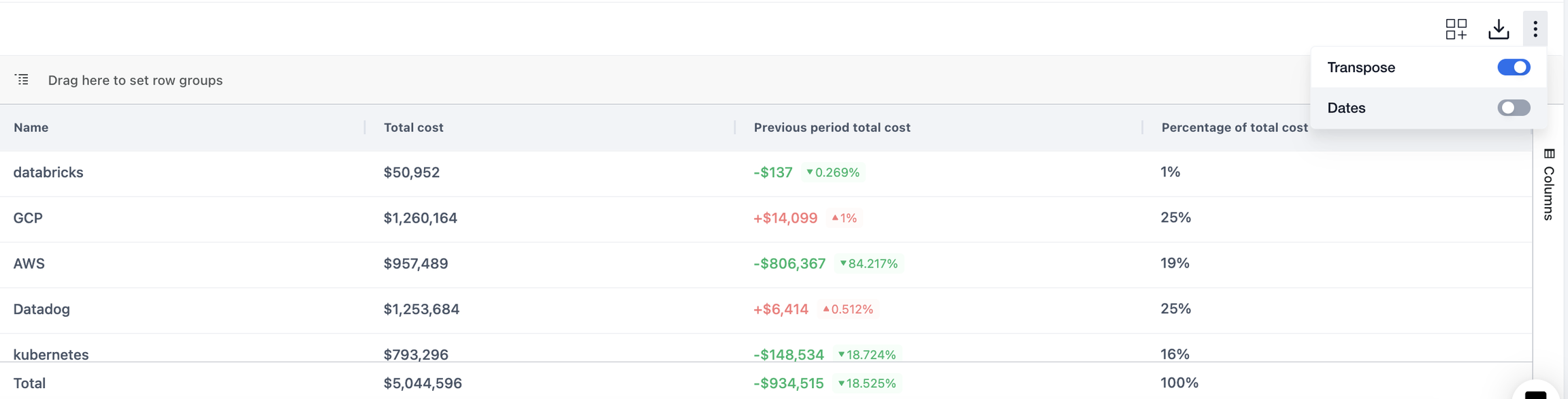The image size is (1568, 399).
Task: Click the $1,253,684 total cost cell
Action: coord(421,309)
